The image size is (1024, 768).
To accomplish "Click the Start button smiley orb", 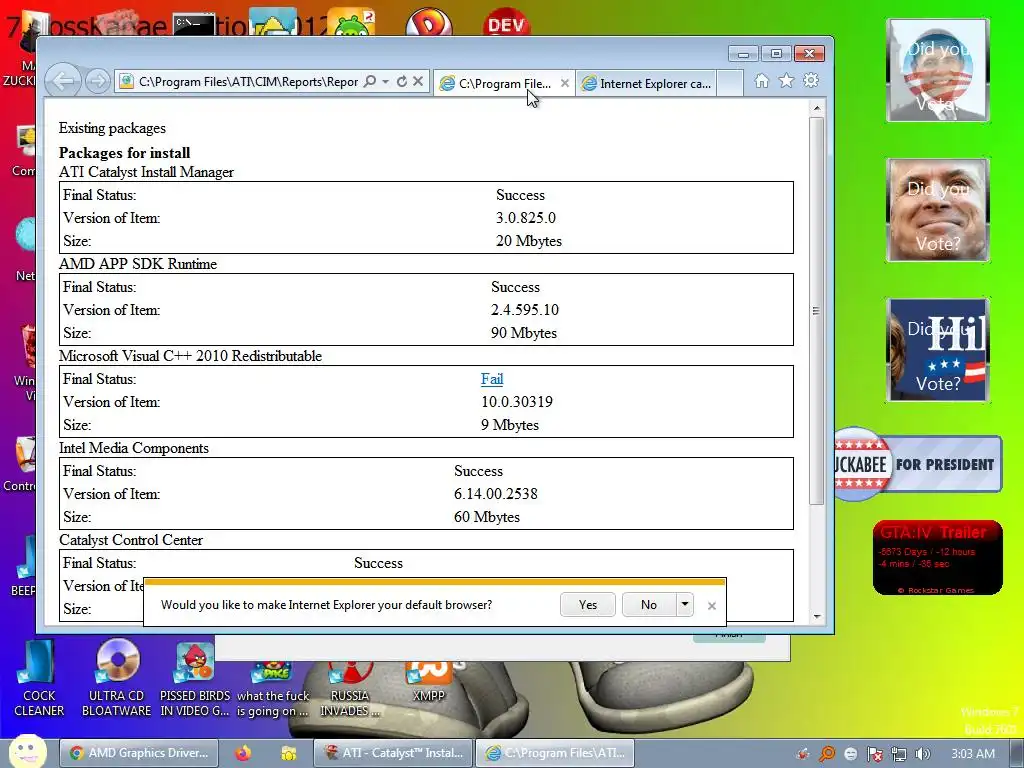I will pos(27,752).
